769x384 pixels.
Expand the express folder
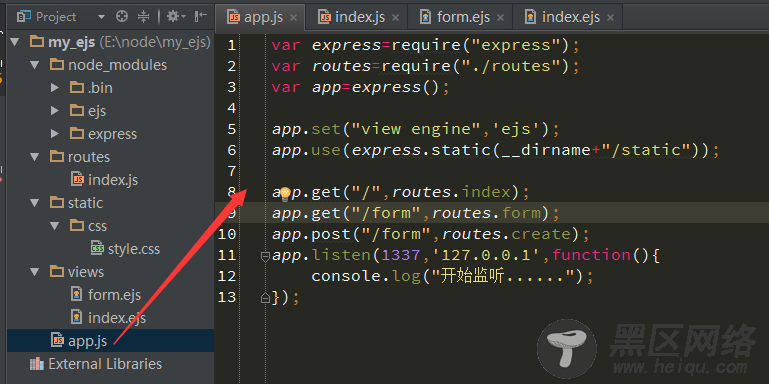(55, 134)
